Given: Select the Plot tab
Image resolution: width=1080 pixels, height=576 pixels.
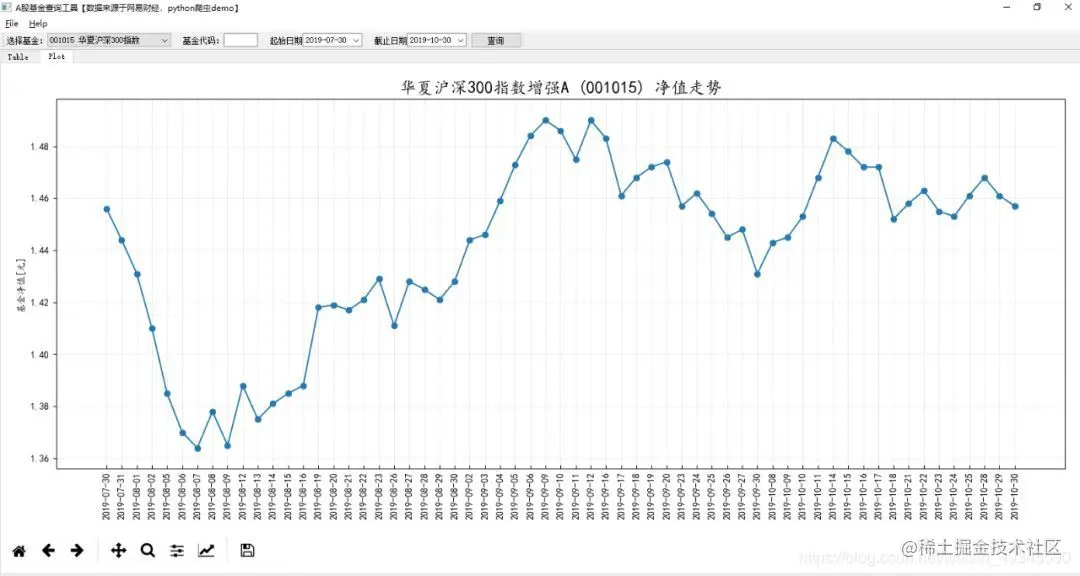Looking at the screenshot, I should coord(56,56).
